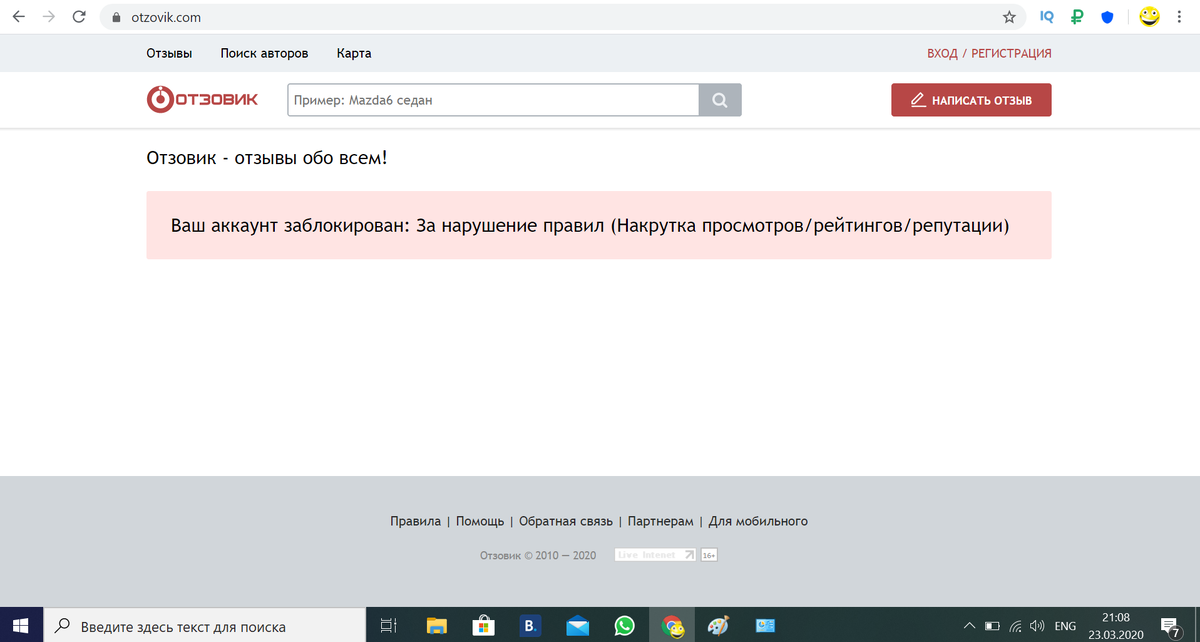Open Правила footer link
This screenshot has height=642, width=1200.
pyautogui.click(x=415, y=521)
